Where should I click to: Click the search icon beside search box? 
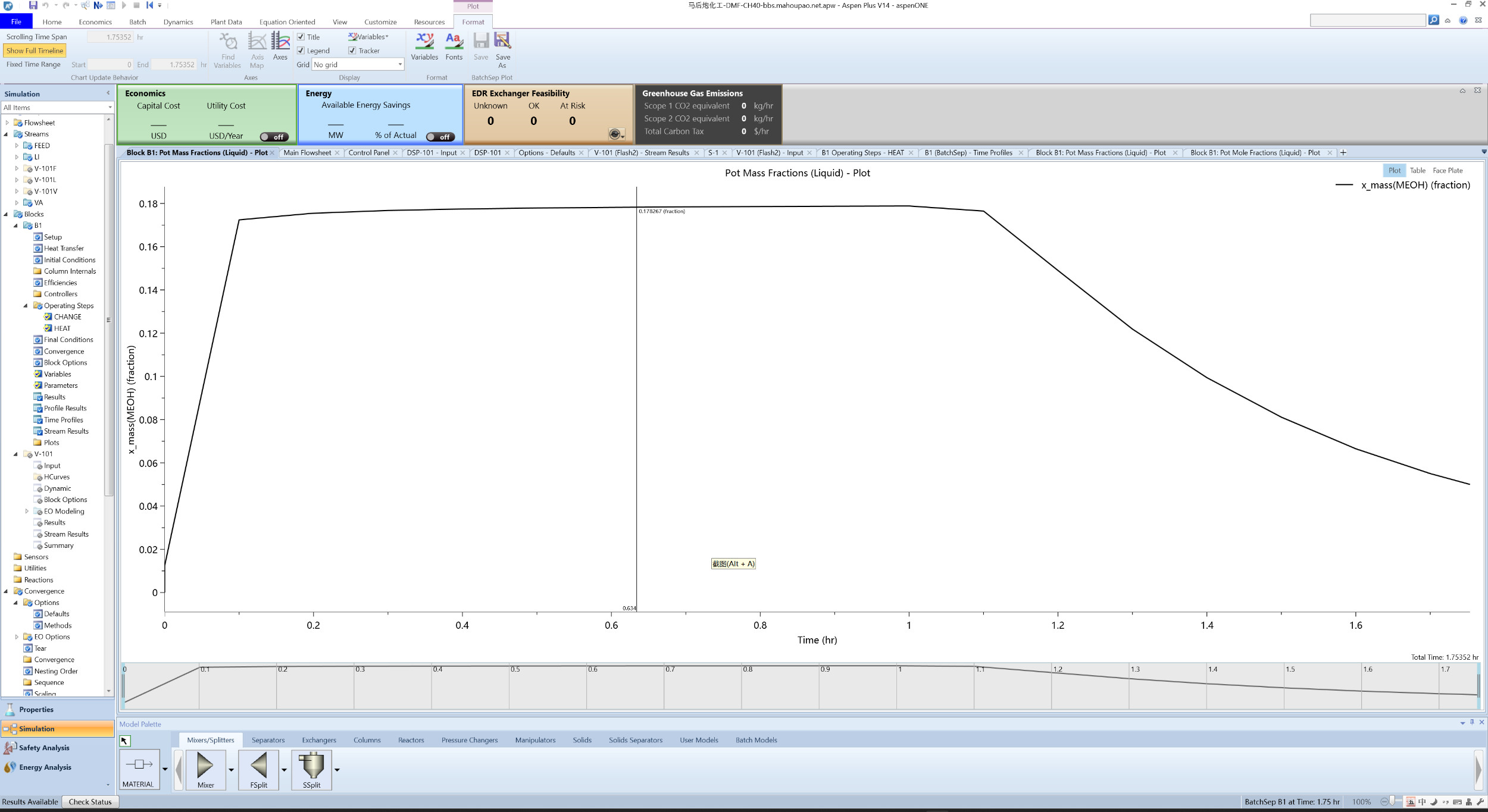pos(1434,20)
